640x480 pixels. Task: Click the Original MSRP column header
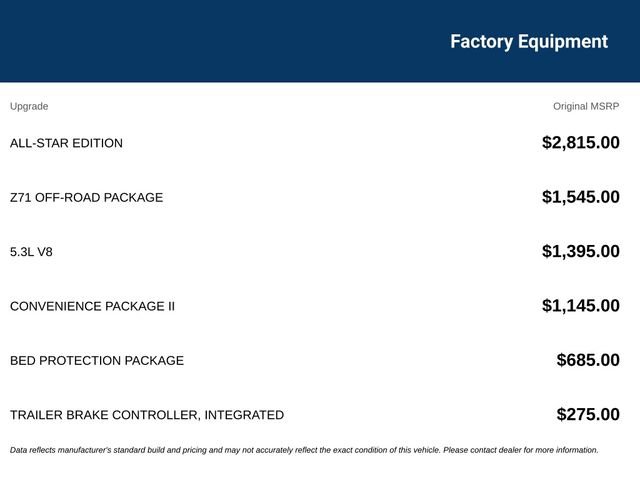(x=586, y=106)
